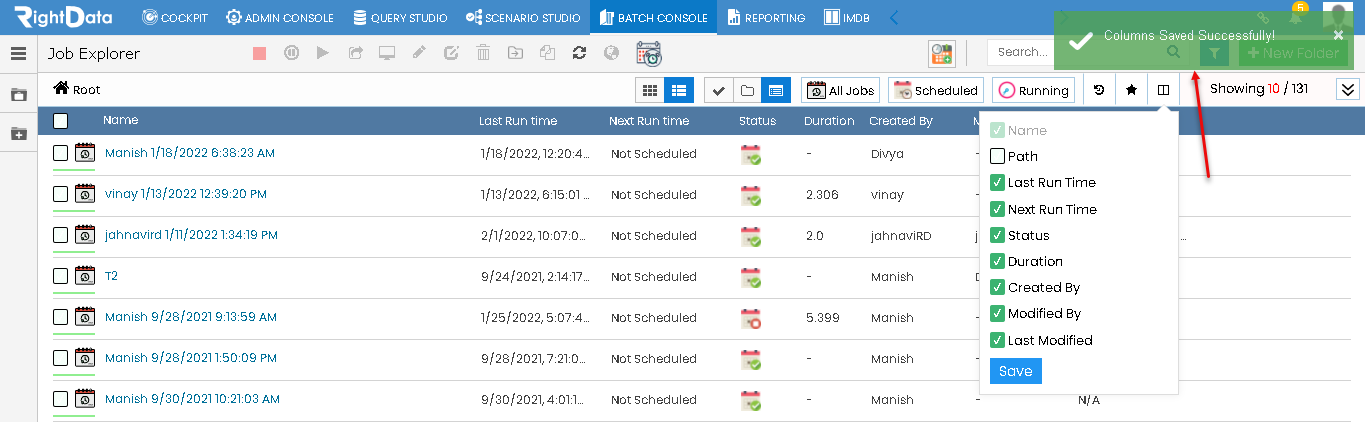Open the QUERY STUDIO tab

click(399, 18)
